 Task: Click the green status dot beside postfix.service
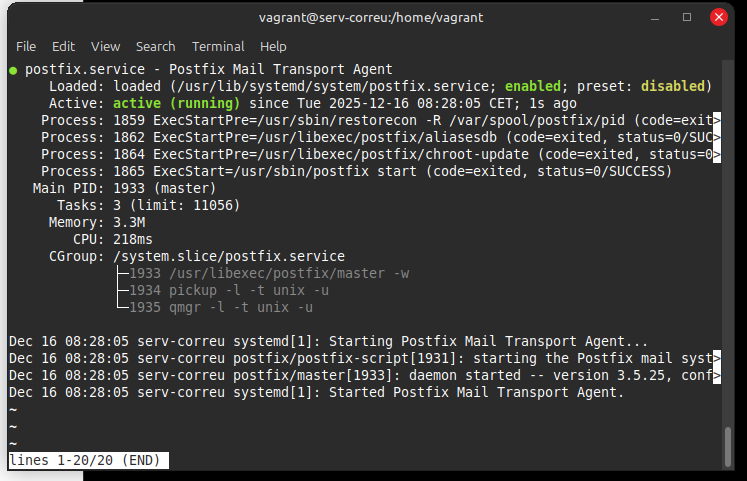pos(12,70)
